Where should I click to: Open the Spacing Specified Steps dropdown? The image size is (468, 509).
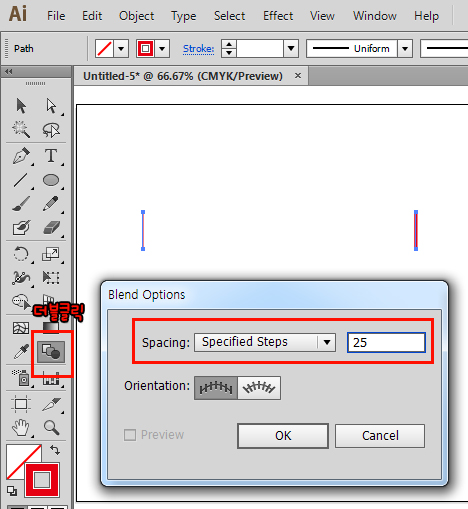265,342
